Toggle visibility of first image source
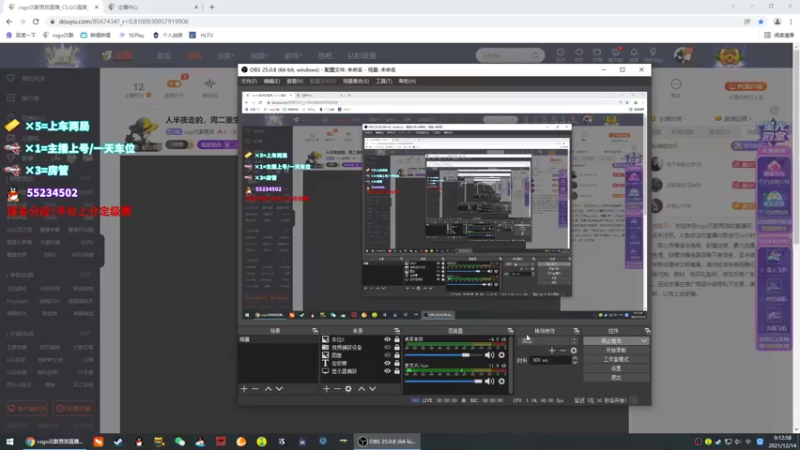The width and height of the screenshot is (800, 450). point(387,339)
